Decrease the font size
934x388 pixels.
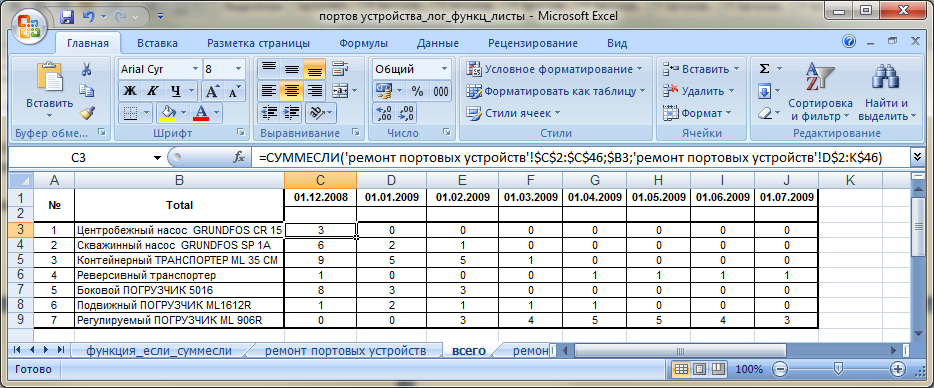coord(234,91)
